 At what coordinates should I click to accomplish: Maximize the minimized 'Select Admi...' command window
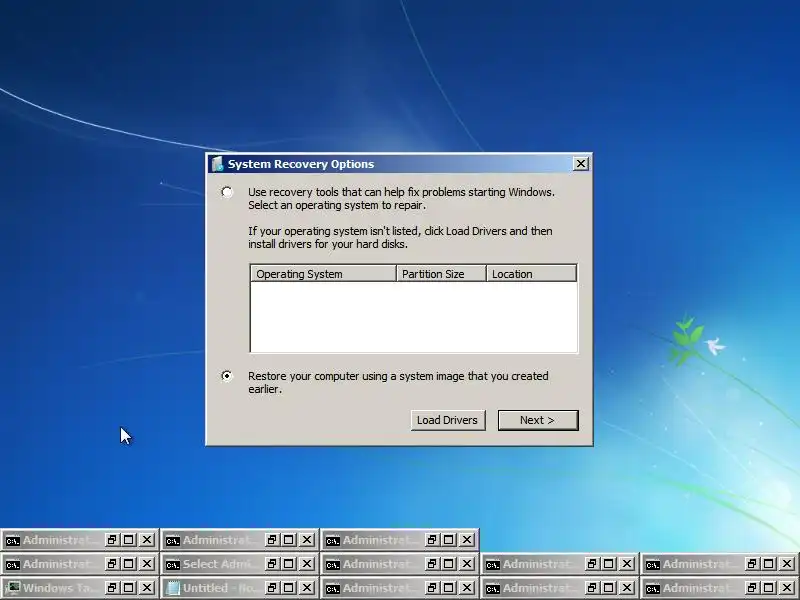click(x=289, y=564)
